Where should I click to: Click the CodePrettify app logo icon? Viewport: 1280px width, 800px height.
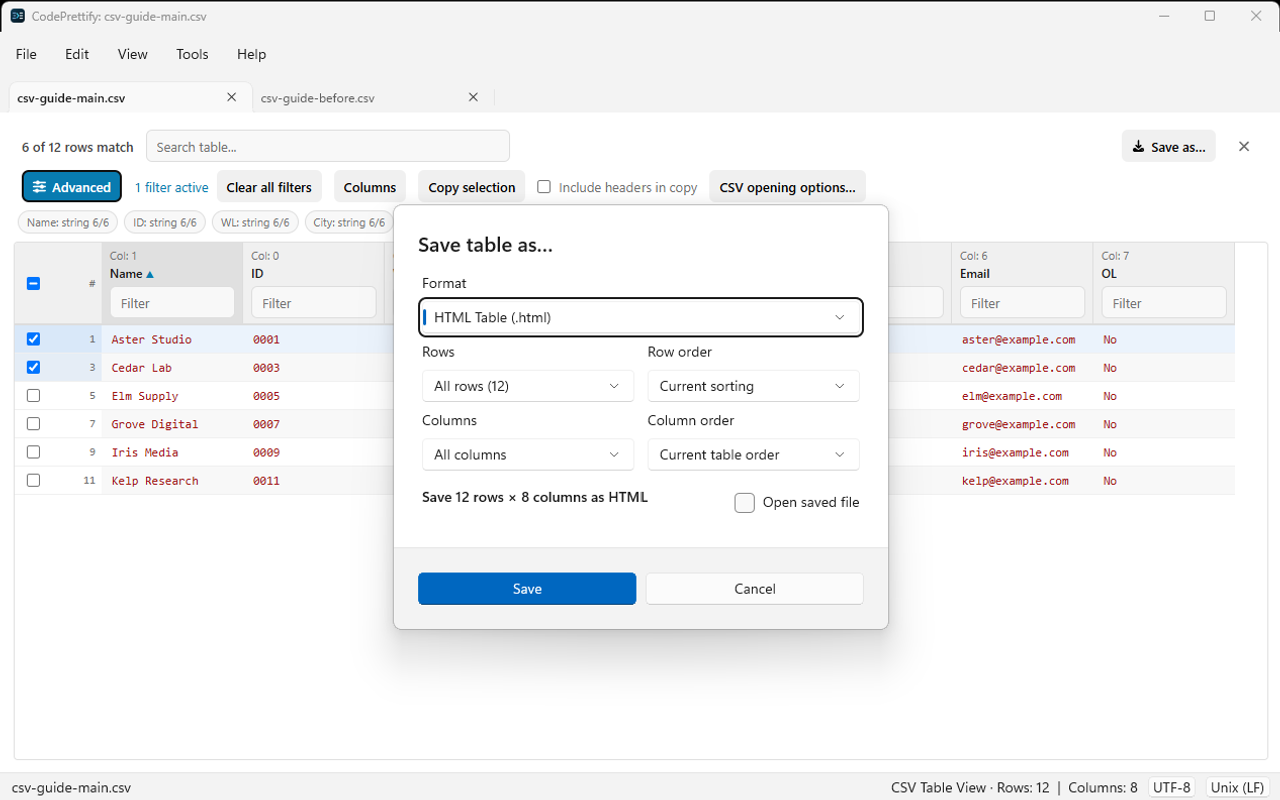tap(17, 16)
